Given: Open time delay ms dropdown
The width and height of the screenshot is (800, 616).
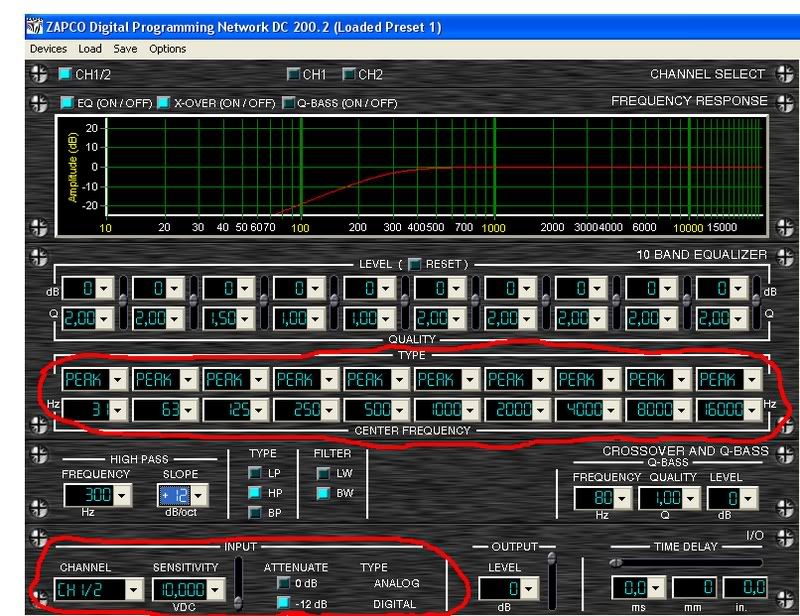Looking at the screenshot, I should (x=656, y=587).
